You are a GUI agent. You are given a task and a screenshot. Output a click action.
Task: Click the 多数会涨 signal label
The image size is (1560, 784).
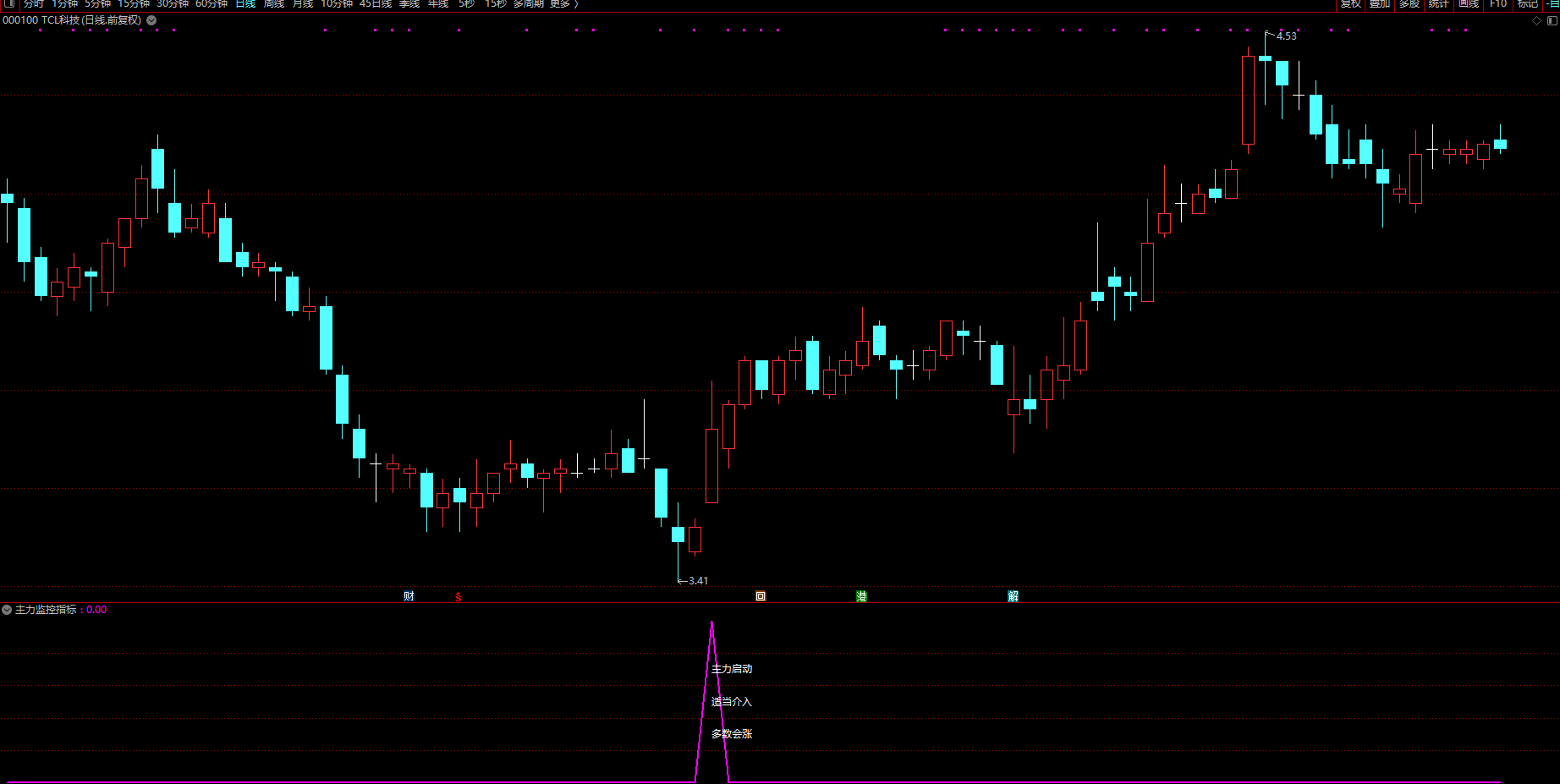[x=732, y=734]
